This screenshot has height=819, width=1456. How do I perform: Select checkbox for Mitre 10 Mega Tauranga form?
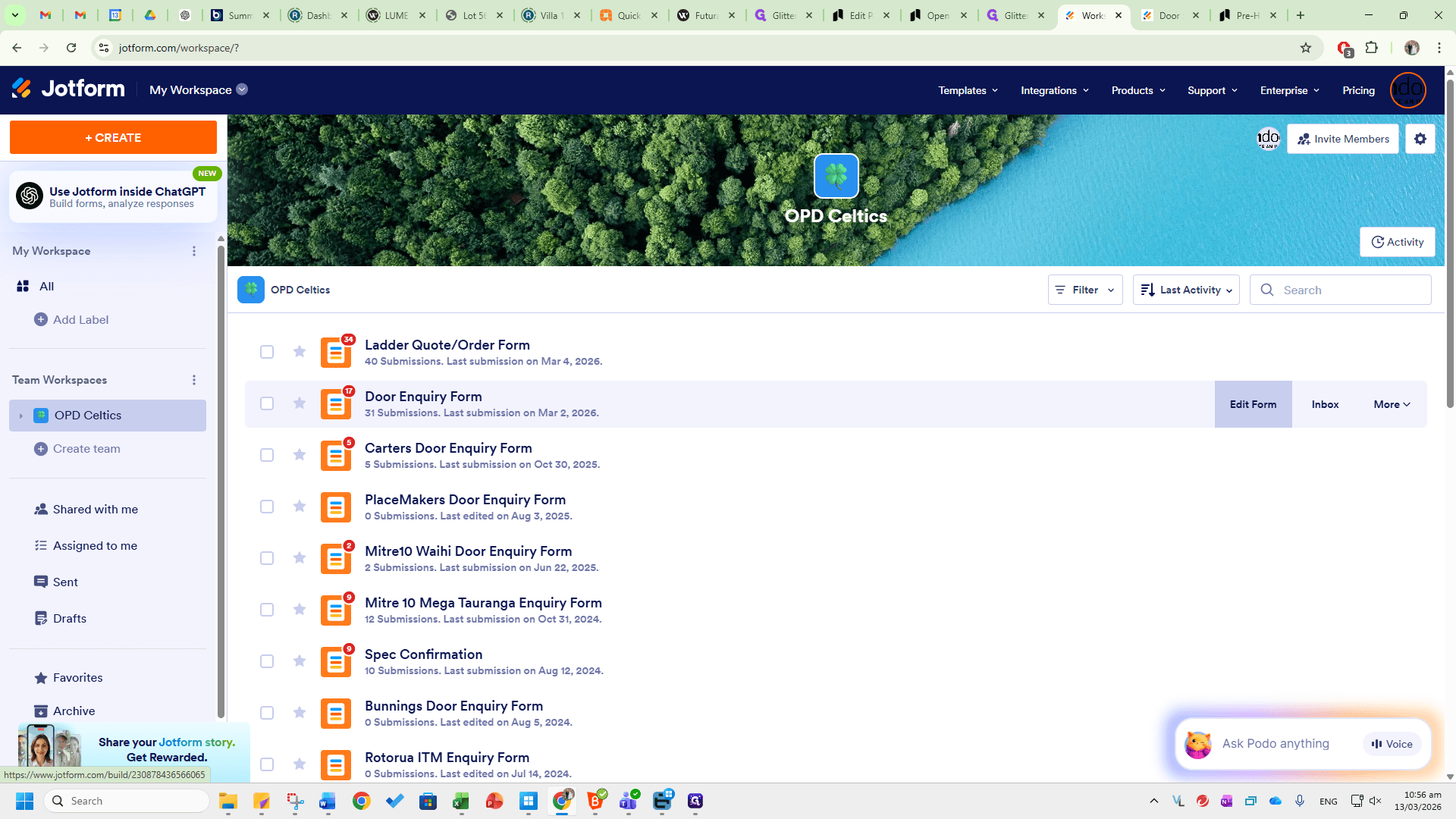click(267, 610)
